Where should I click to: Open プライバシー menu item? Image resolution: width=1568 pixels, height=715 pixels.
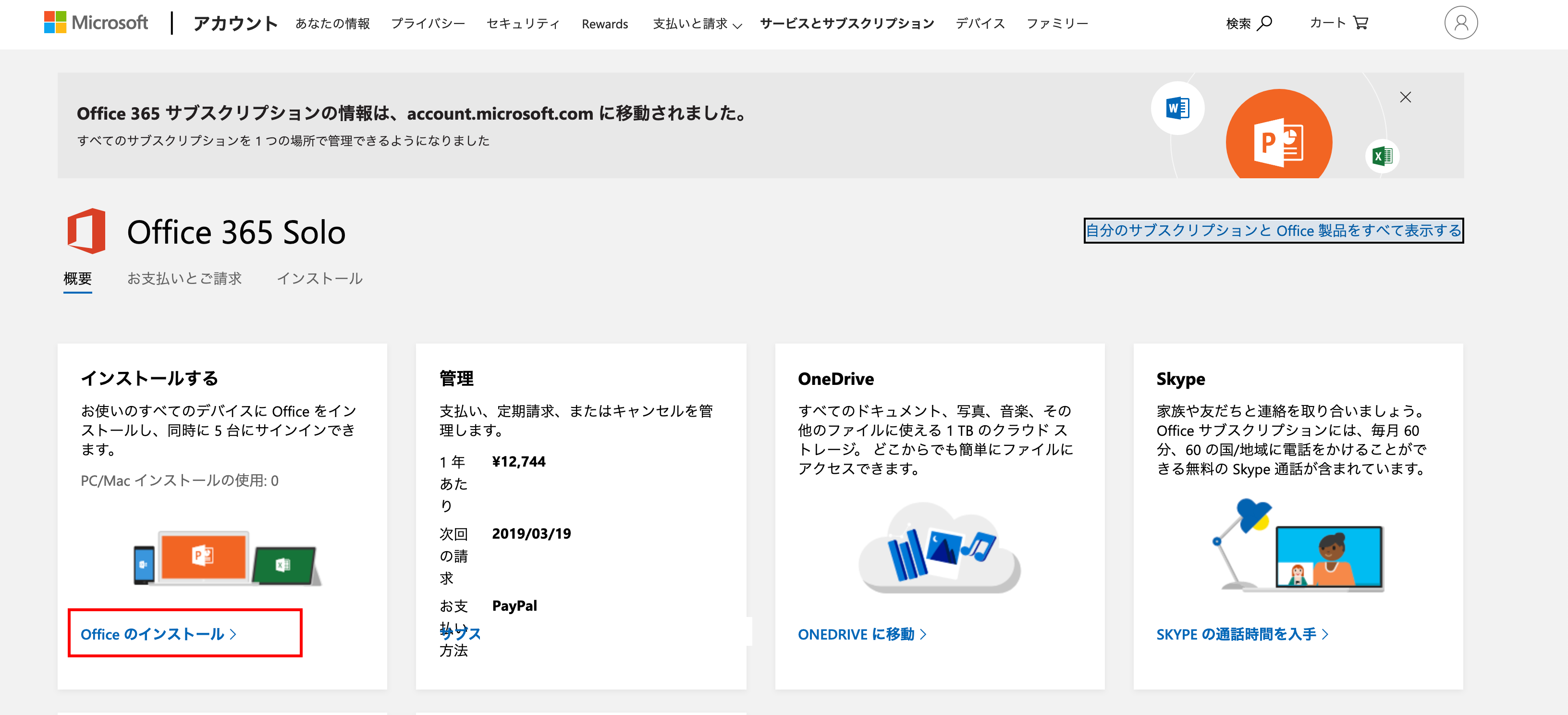click(428, 24)
